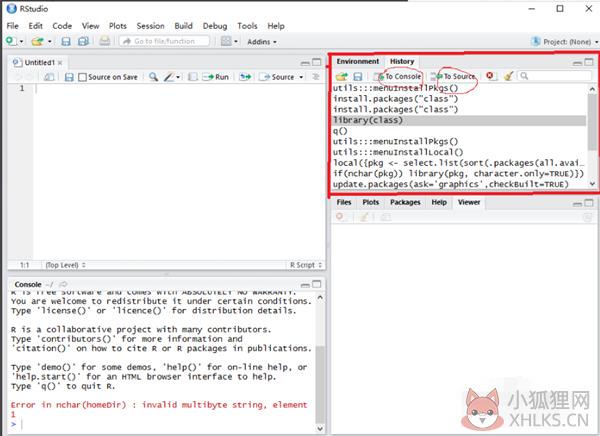Open the Build menu
This screenshot has width=600, height=436.
click(x=183, y=26)
